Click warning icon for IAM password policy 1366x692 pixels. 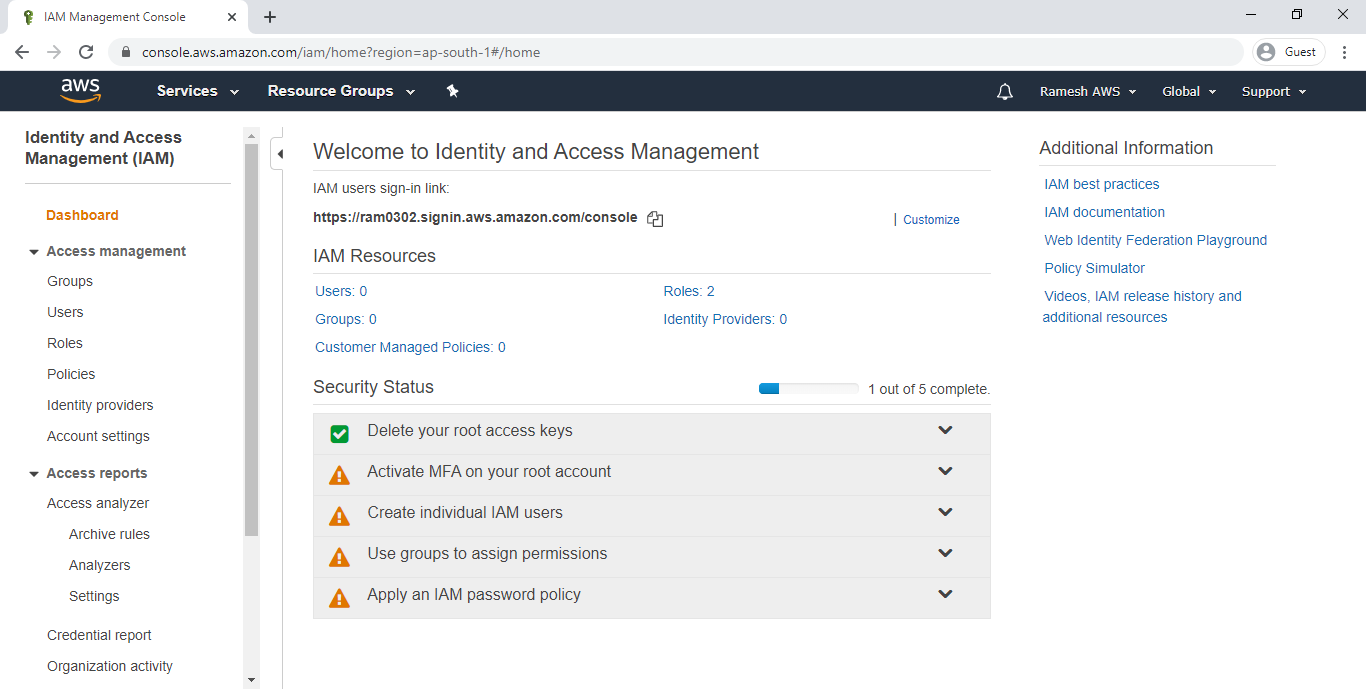tap(340, 598)
